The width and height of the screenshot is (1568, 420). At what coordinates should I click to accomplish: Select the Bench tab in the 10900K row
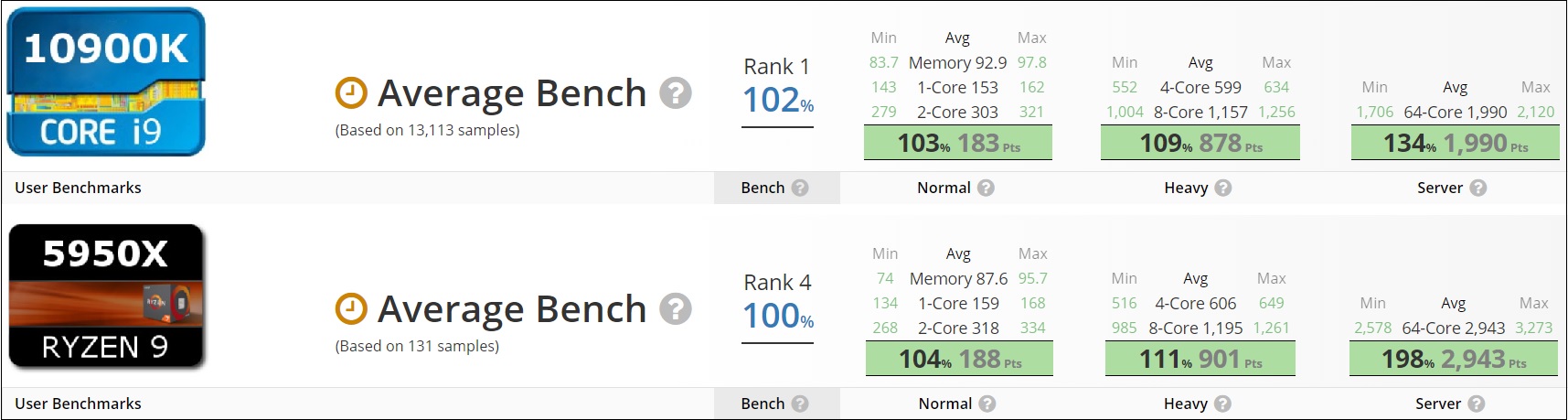(x=763, y=188)
